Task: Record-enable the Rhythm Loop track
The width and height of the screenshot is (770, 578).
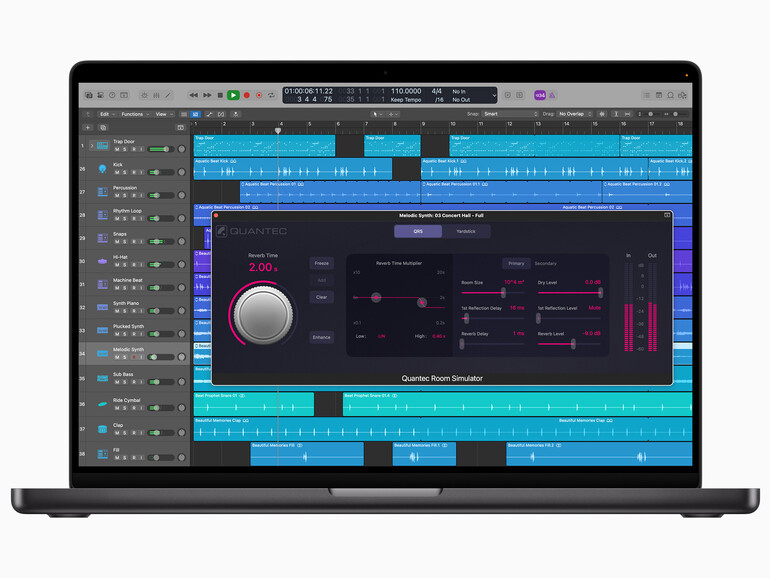Action: (x=134, y=219)
